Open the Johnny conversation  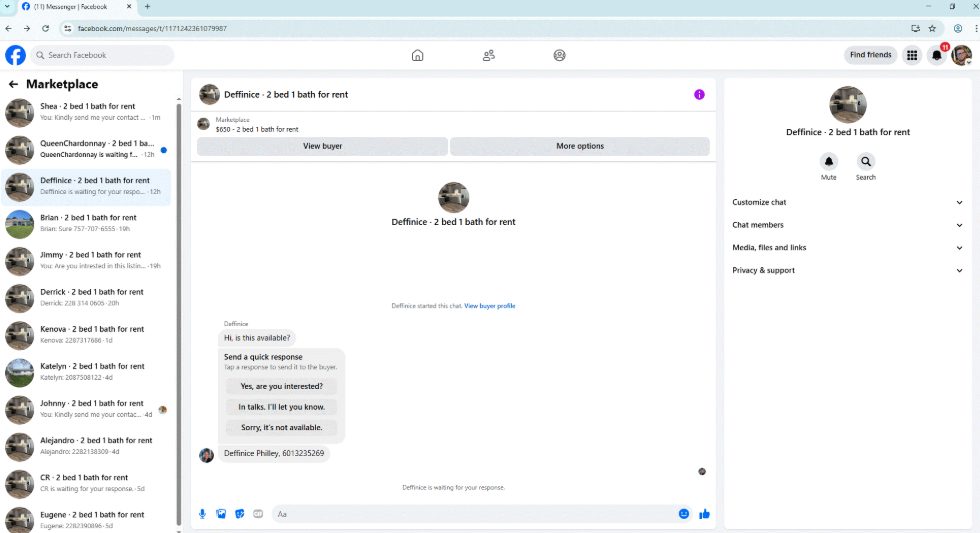coord(86,409)
